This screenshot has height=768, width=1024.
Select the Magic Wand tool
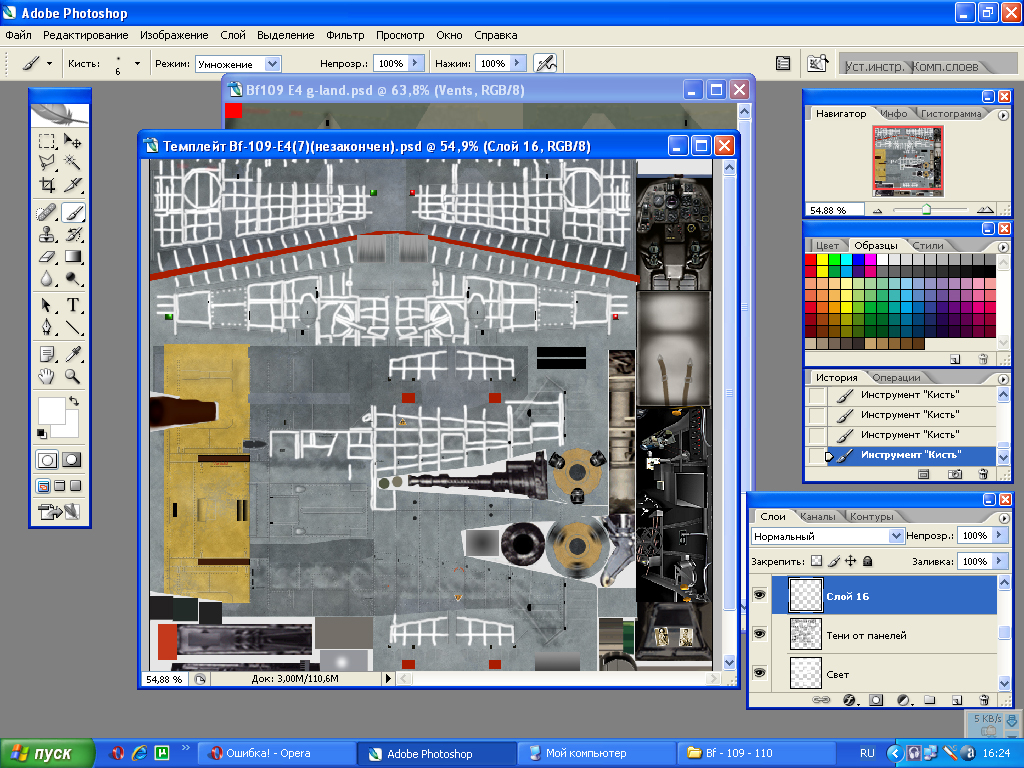pos(73,162)
